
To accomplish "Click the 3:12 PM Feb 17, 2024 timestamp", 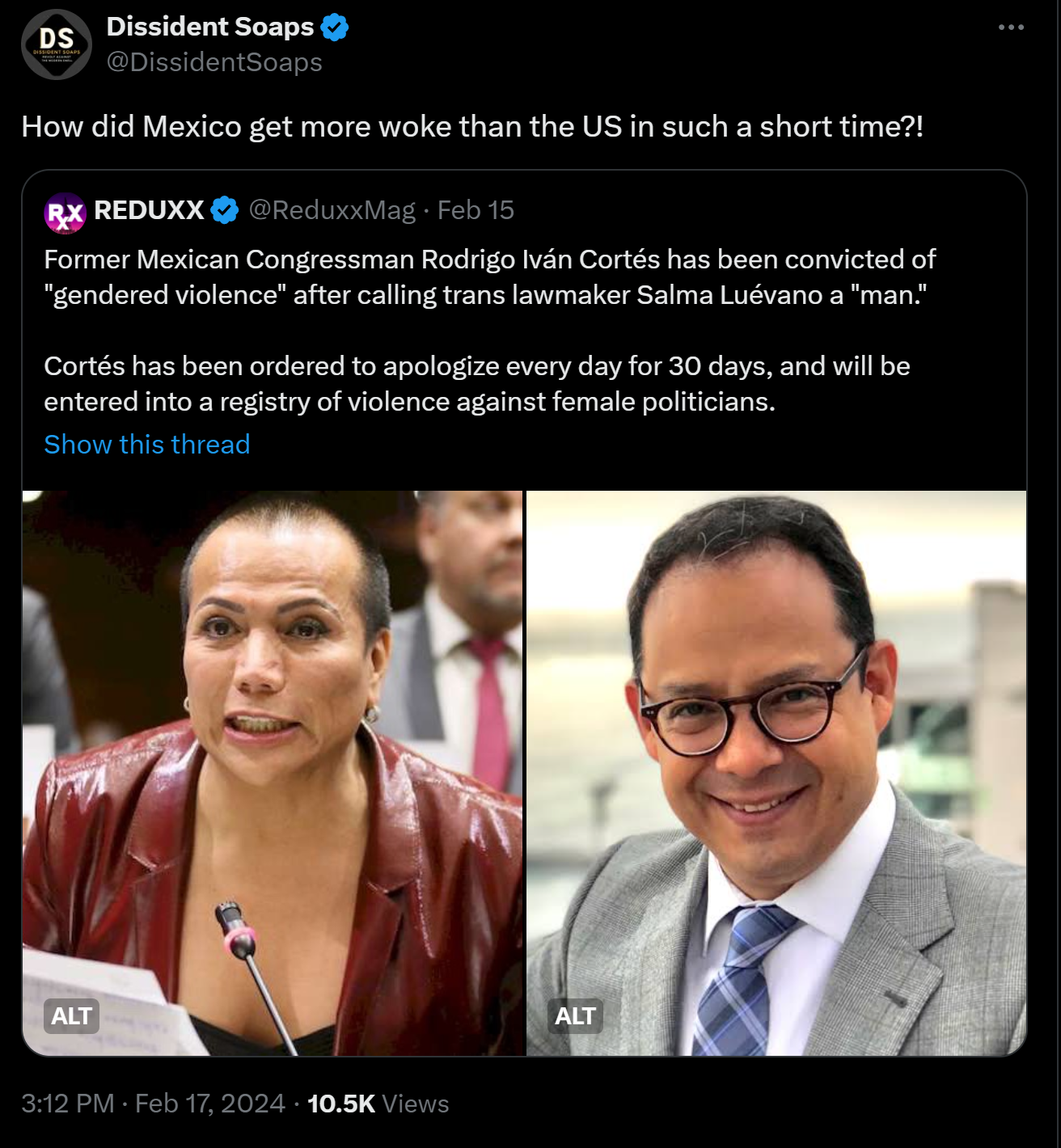I will click(x=153, y=1104).
